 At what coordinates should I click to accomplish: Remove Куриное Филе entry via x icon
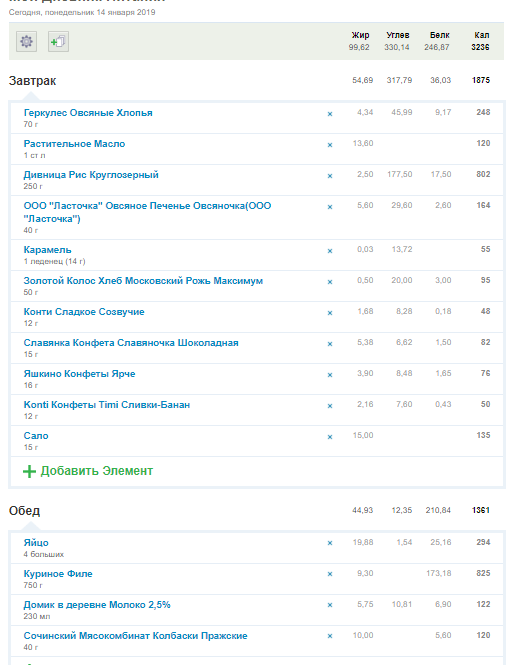[x=330, y=574]
